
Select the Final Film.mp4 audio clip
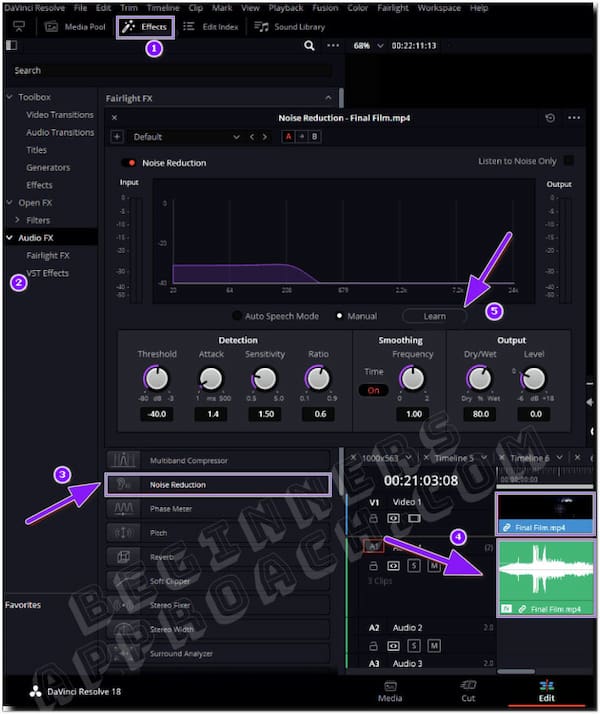[x=546, y=578]
